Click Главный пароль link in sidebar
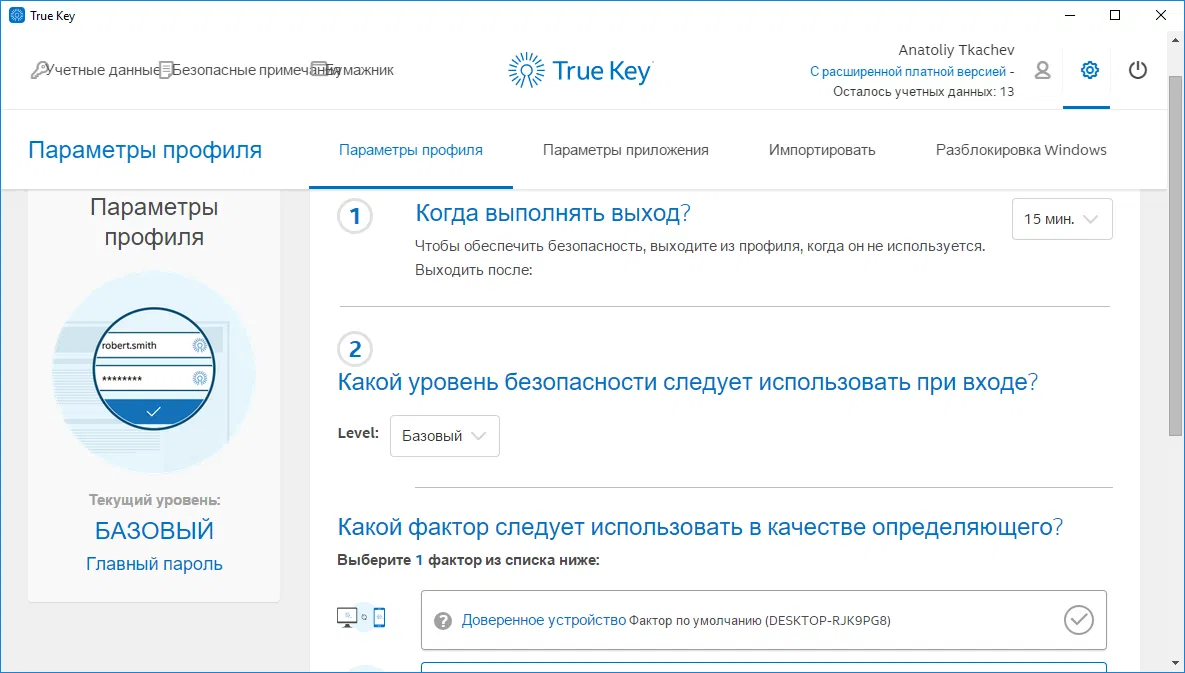 (x=154, y=564)
